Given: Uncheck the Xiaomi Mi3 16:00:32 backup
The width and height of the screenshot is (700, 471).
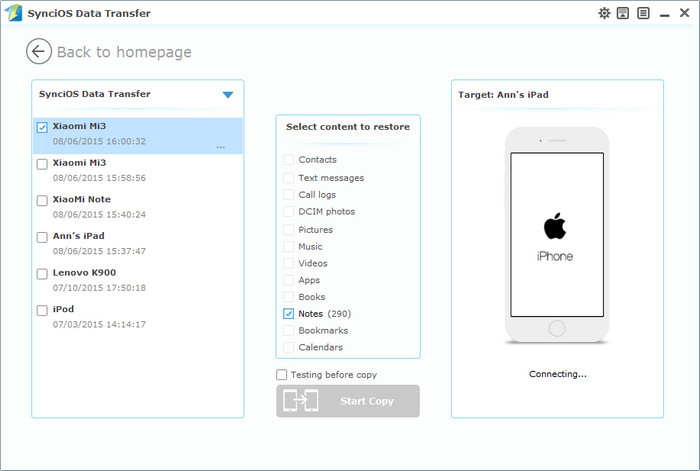Looking at the screenshot, I should click(42, 128).
